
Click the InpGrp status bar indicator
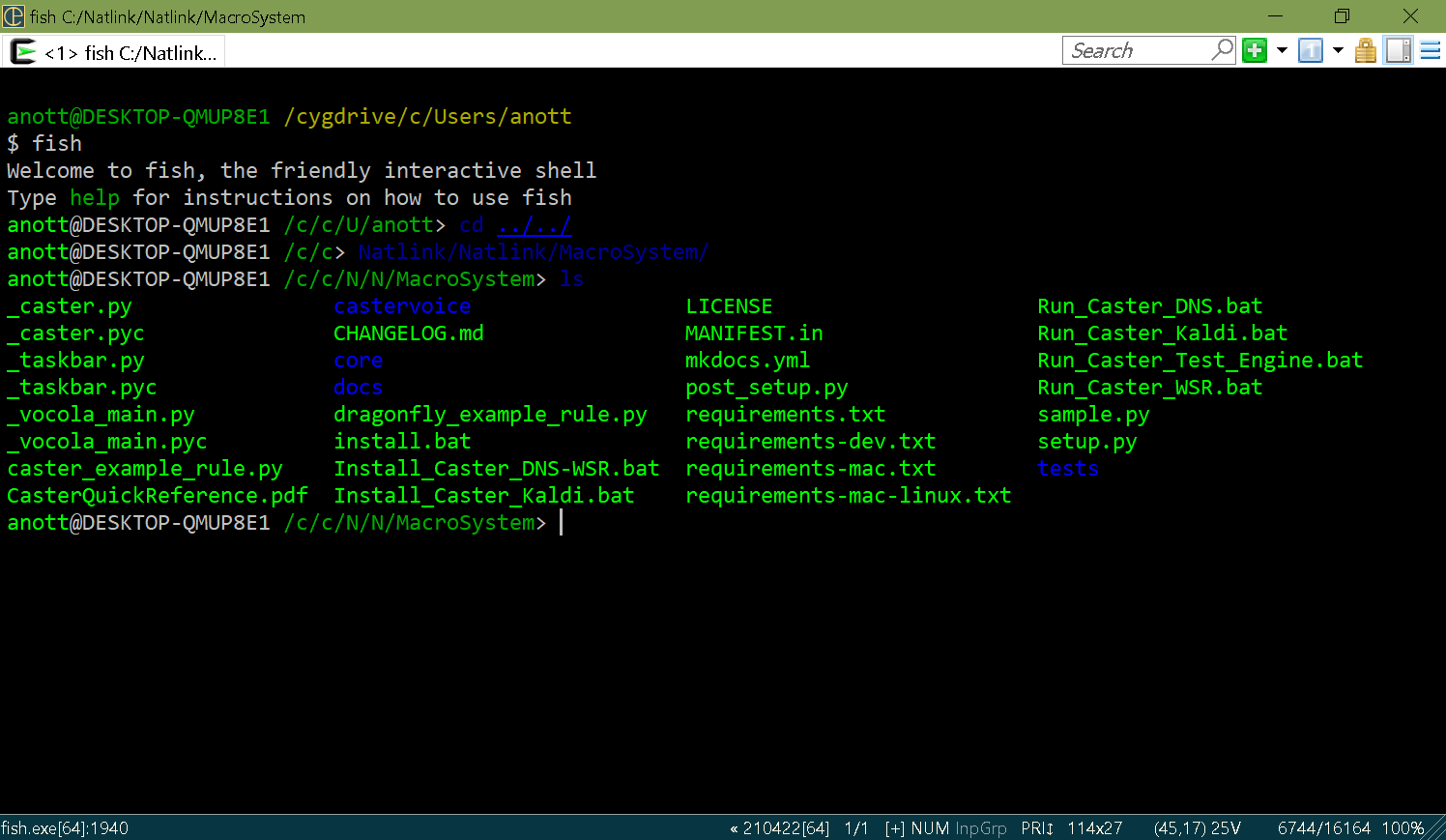coord(980,828)
